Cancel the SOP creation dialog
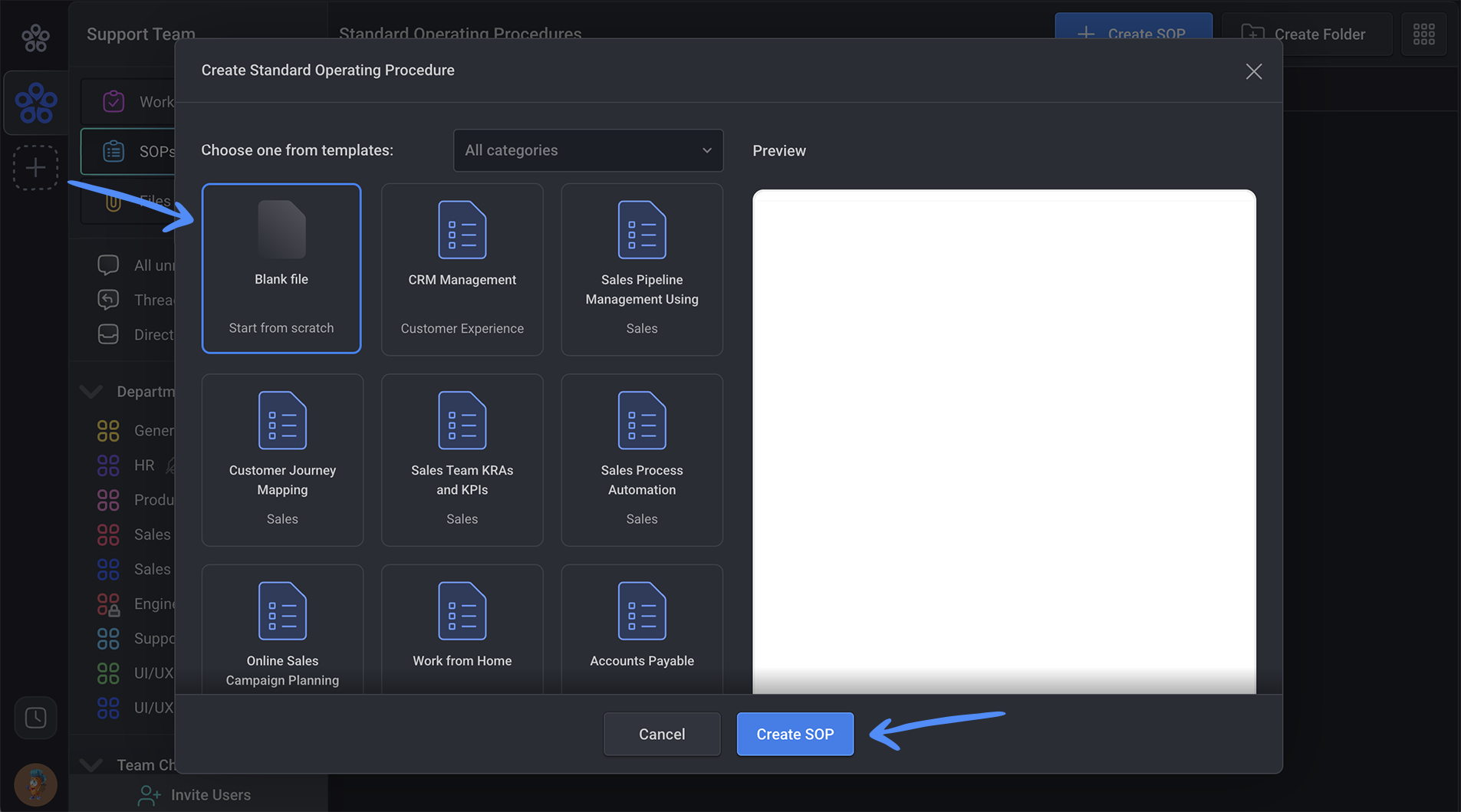The image size is (1461, 812). click(662, 734)
